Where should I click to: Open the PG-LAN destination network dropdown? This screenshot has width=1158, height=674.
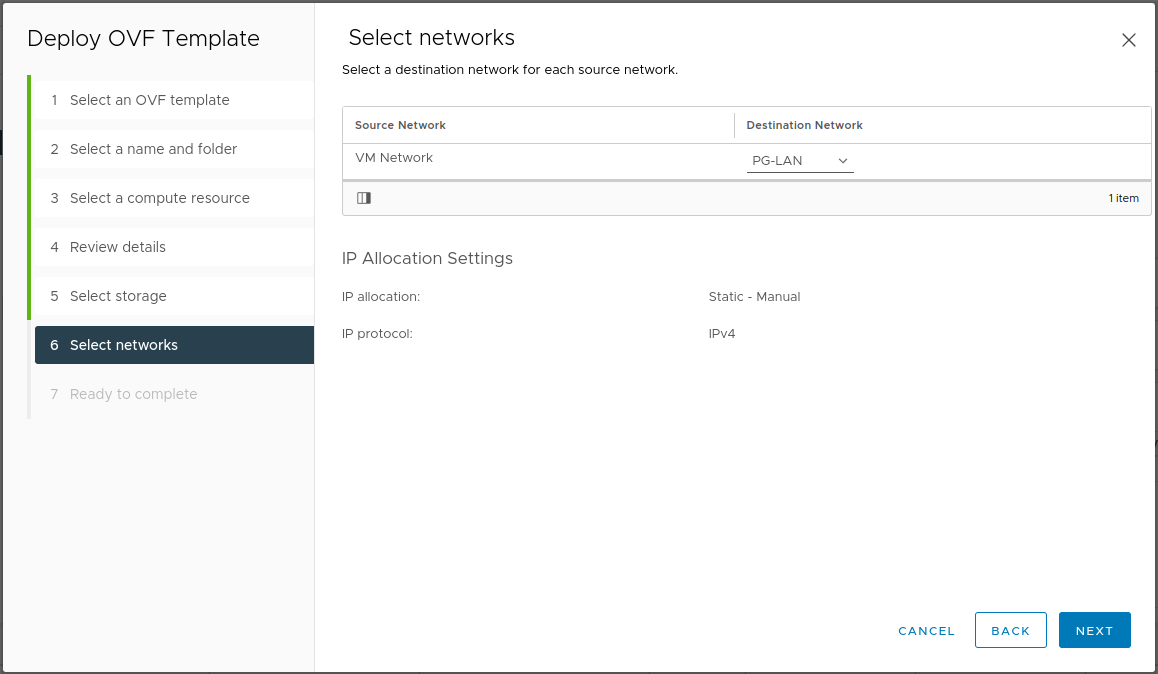point(800,161)
